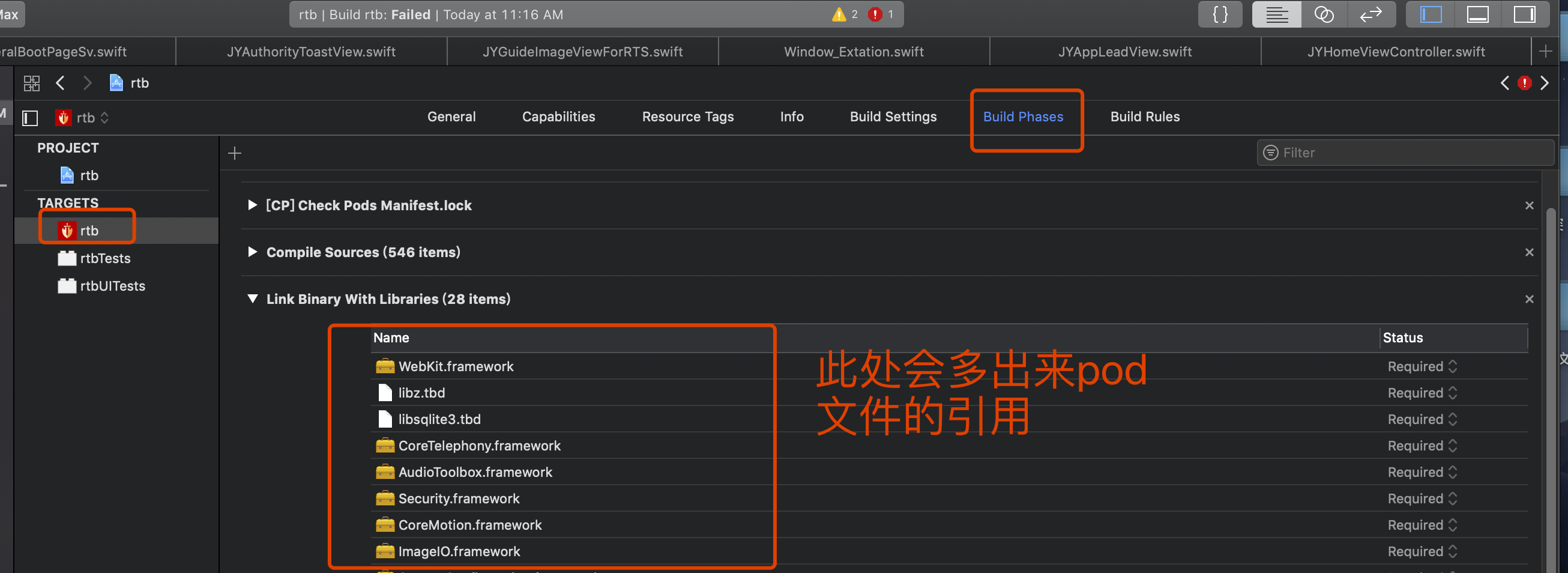Open JYAppLeadView.swift tab

[1125, 52]
